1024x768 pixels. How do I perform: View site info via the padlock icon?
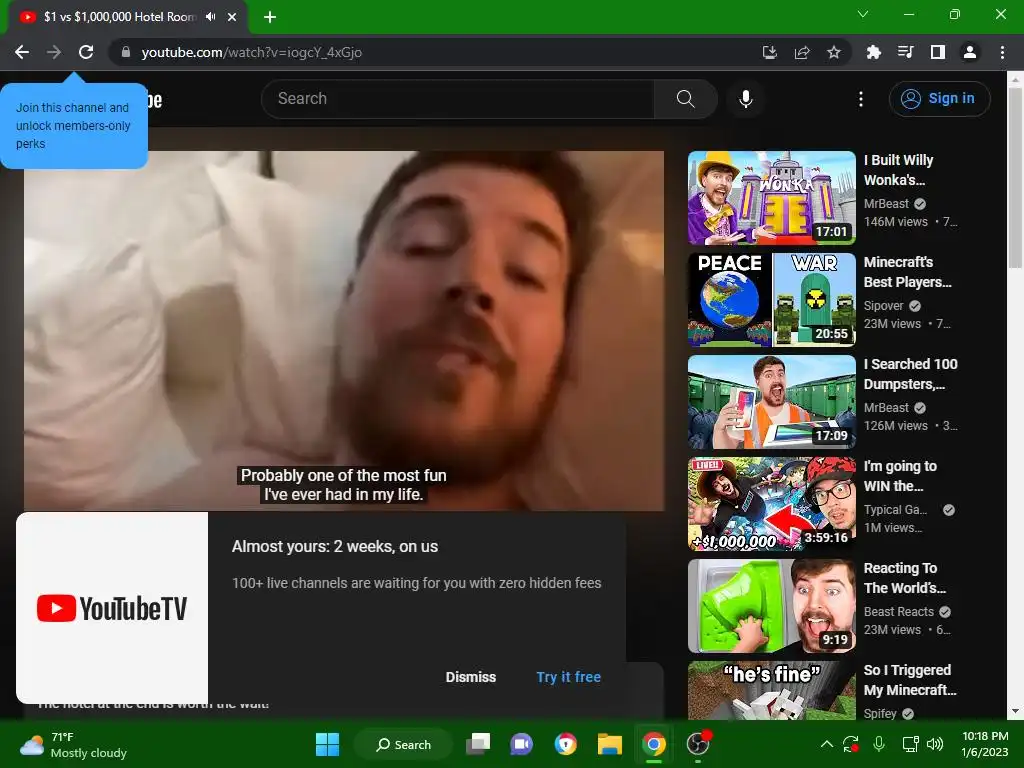coord(125,52)
